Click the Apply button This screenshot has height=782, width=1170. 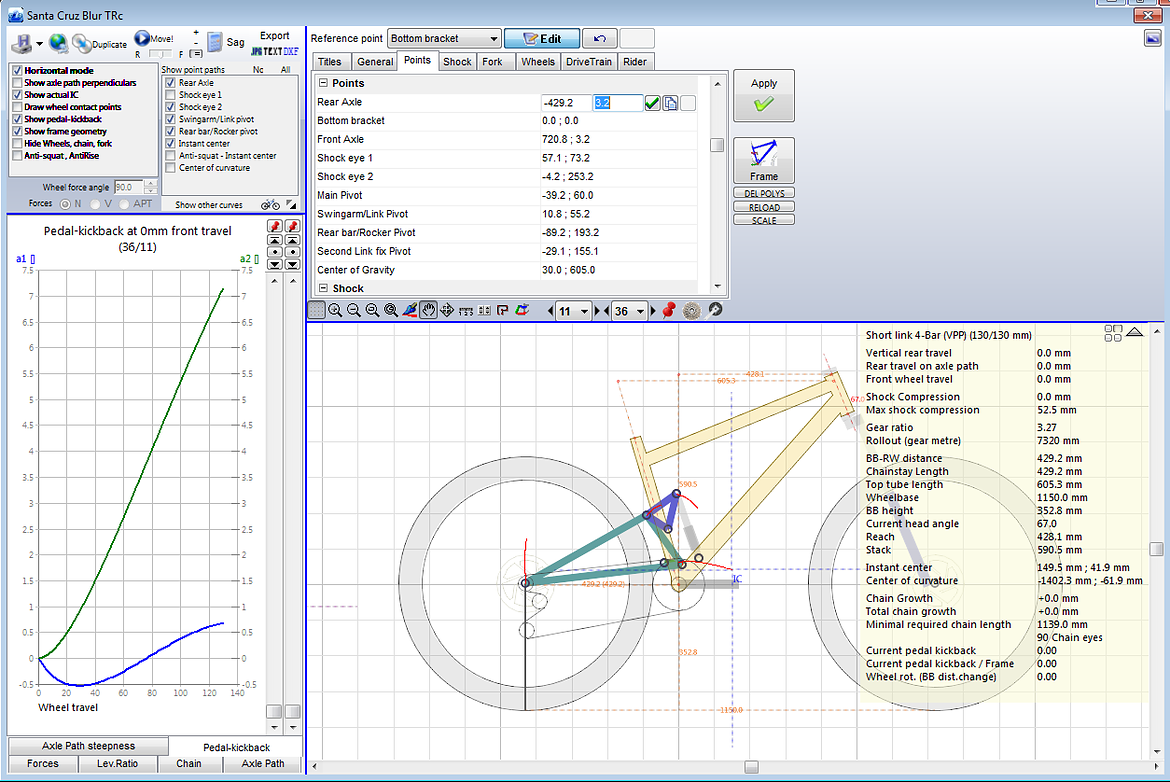(x=763, y=96)
